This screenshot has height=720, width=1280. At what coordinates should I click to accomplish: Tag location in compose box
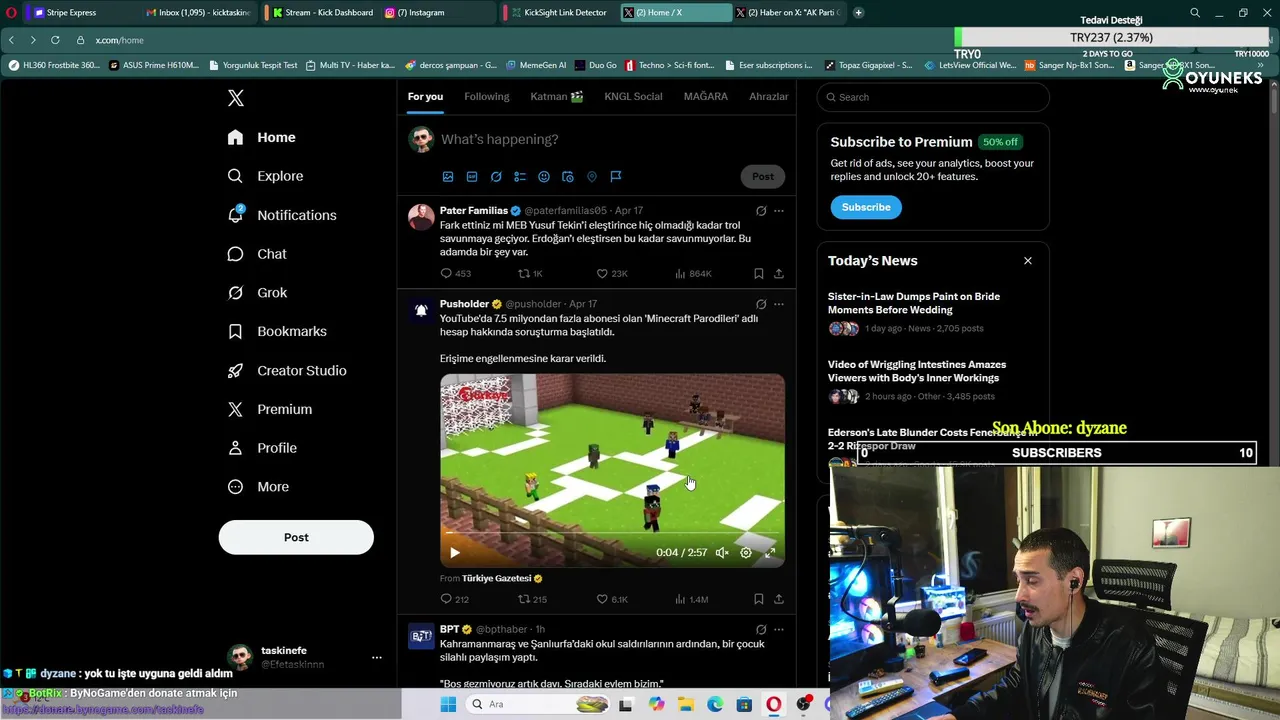pos(592,177)
